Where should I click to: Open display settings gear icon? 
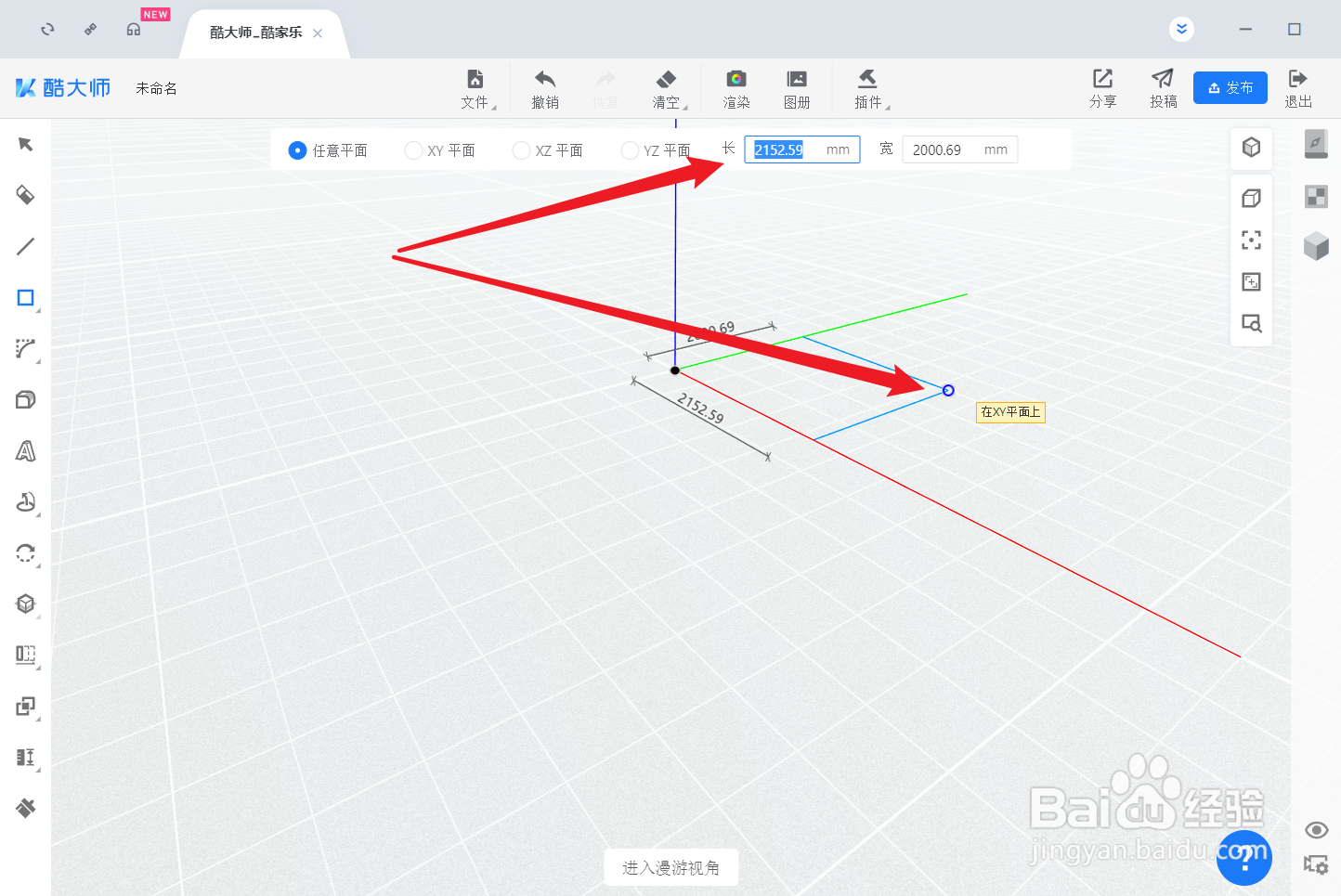(1316, 864)
